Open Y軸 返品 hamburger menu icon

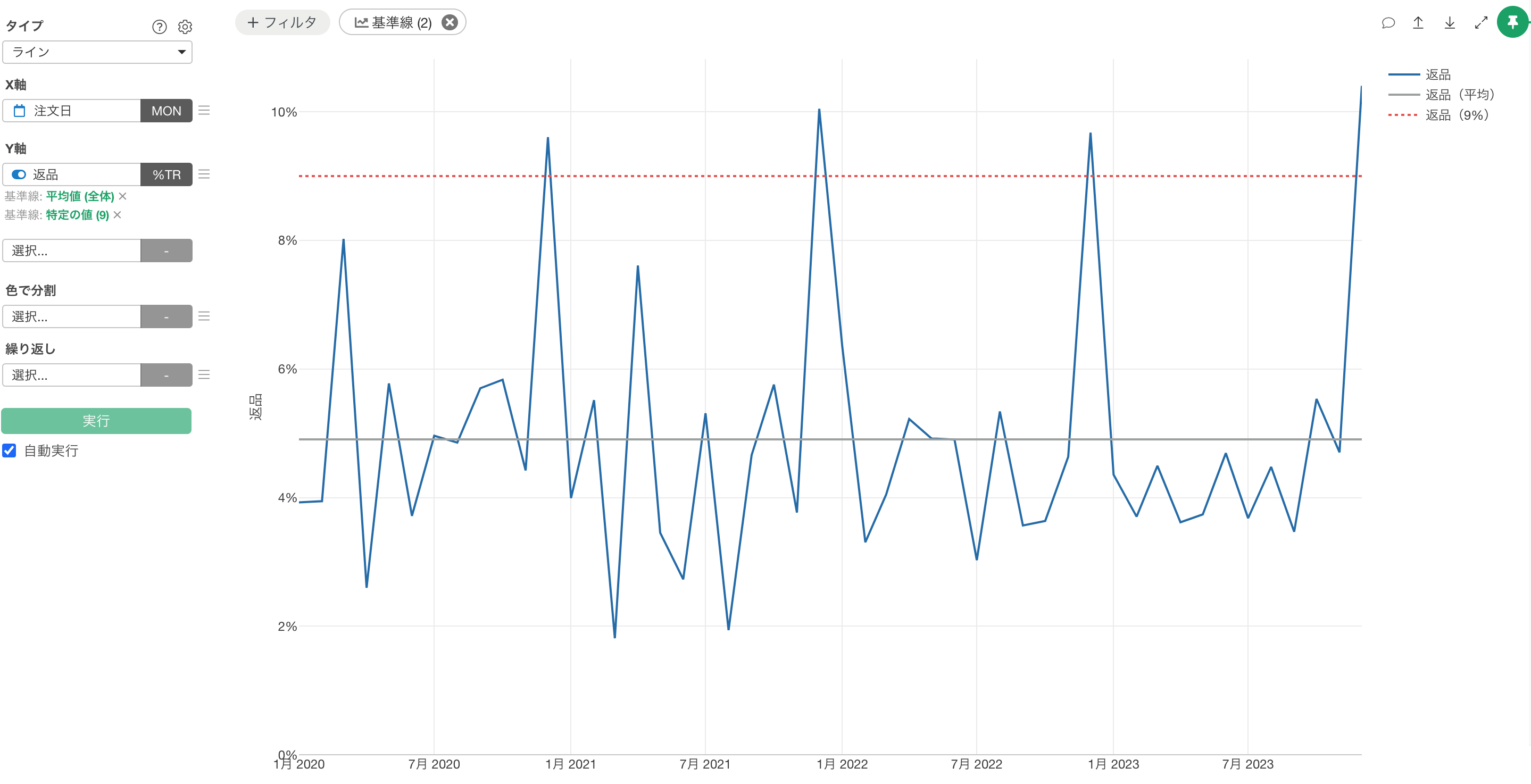pyautogui.click(x=204, y=174)
